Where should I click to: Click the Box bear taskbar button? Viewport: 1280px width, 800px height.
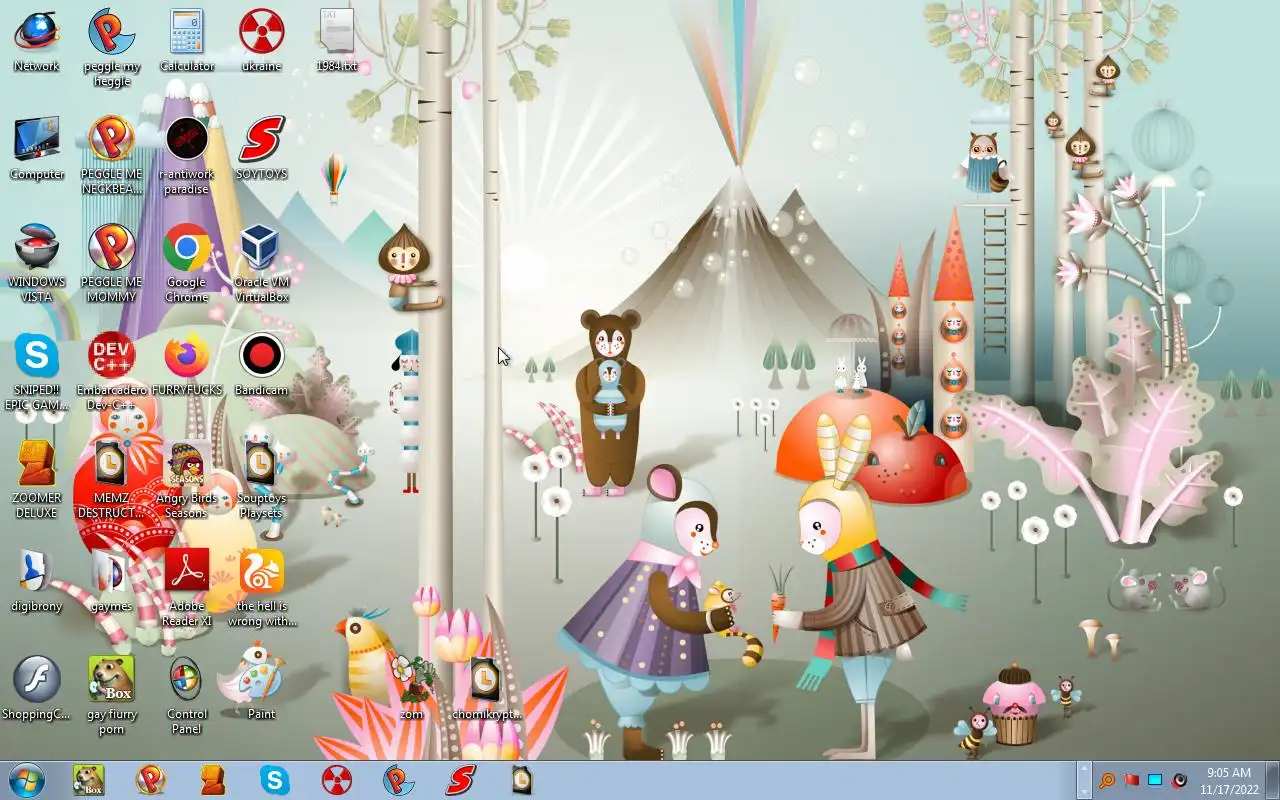89,780
